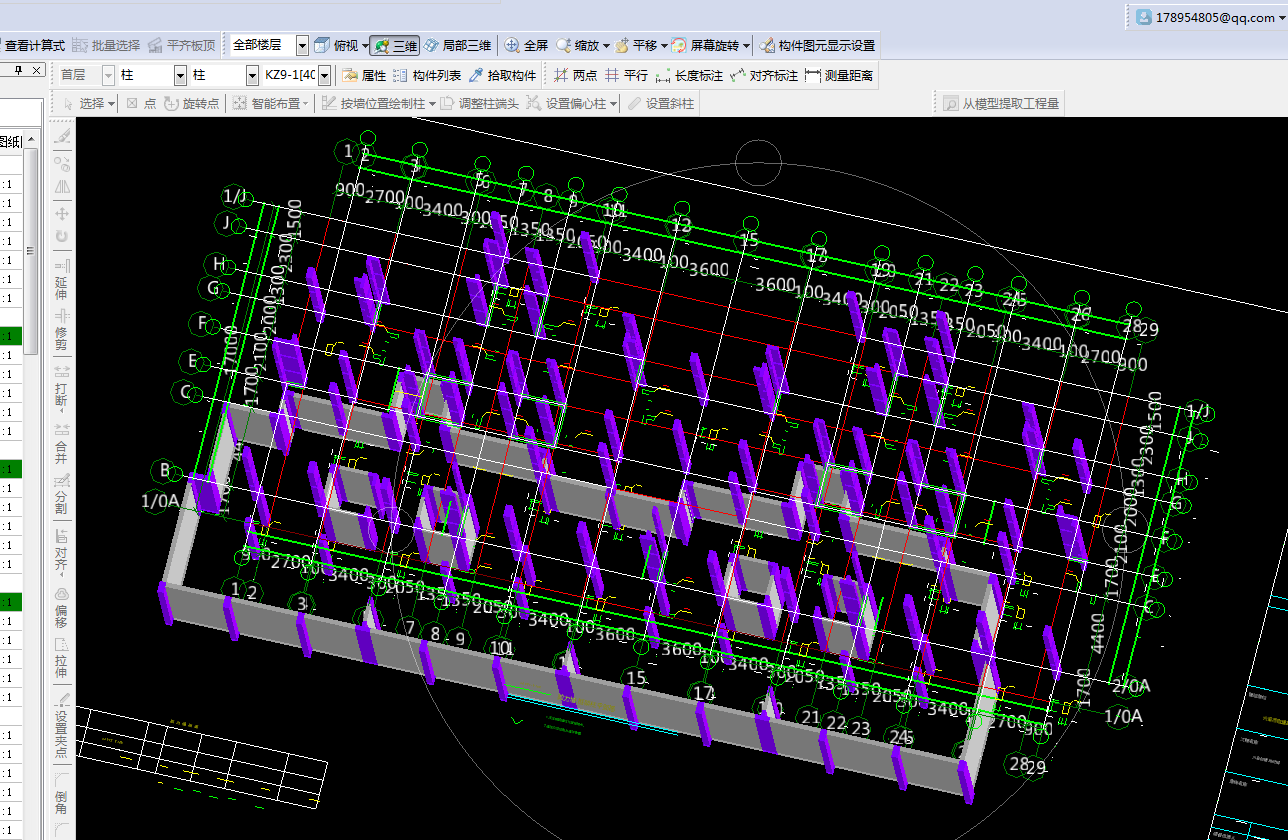Click the left panel vertical scrollbar
The image size is (1288, 840).
click(31, 252)
